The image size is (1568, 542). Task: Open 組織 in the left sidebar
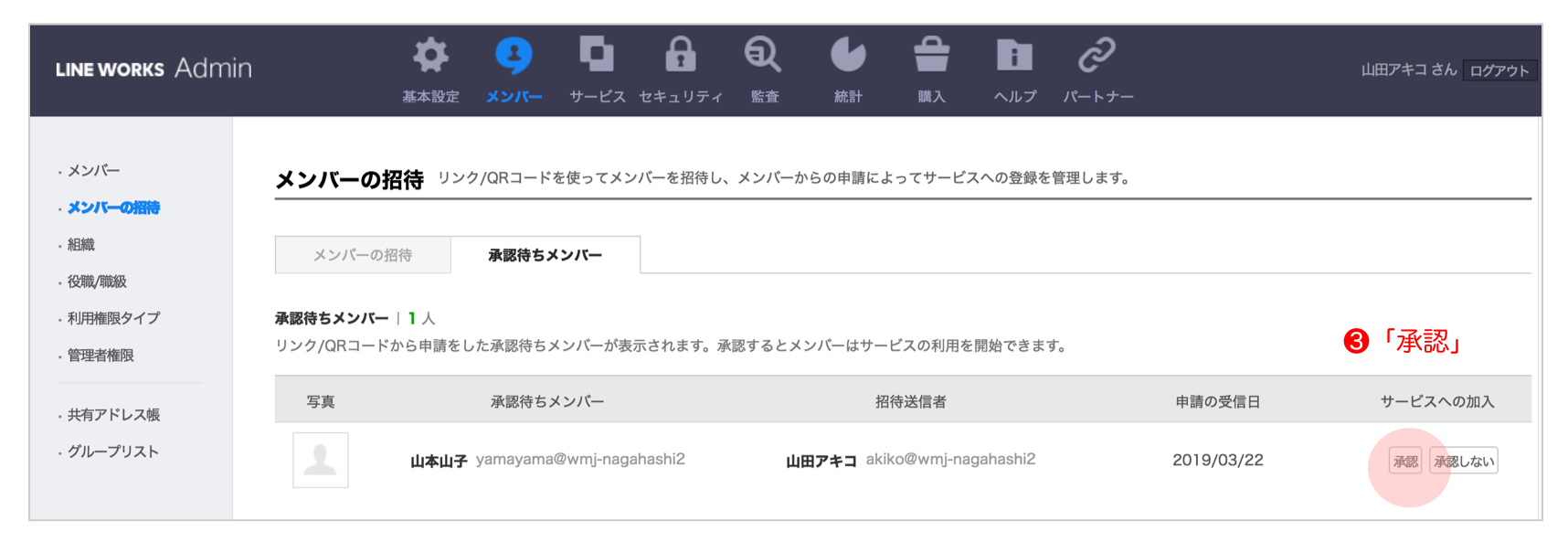81,245
